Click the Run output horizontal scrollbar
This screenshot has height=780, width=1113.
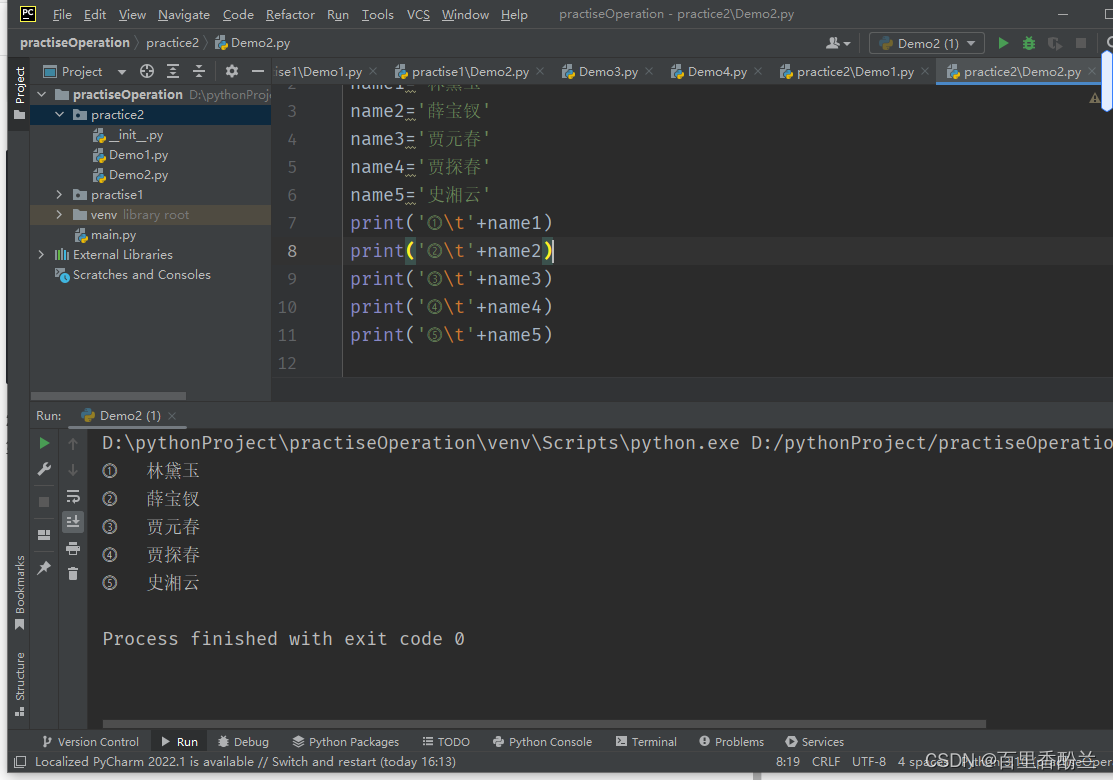[544, 724]
